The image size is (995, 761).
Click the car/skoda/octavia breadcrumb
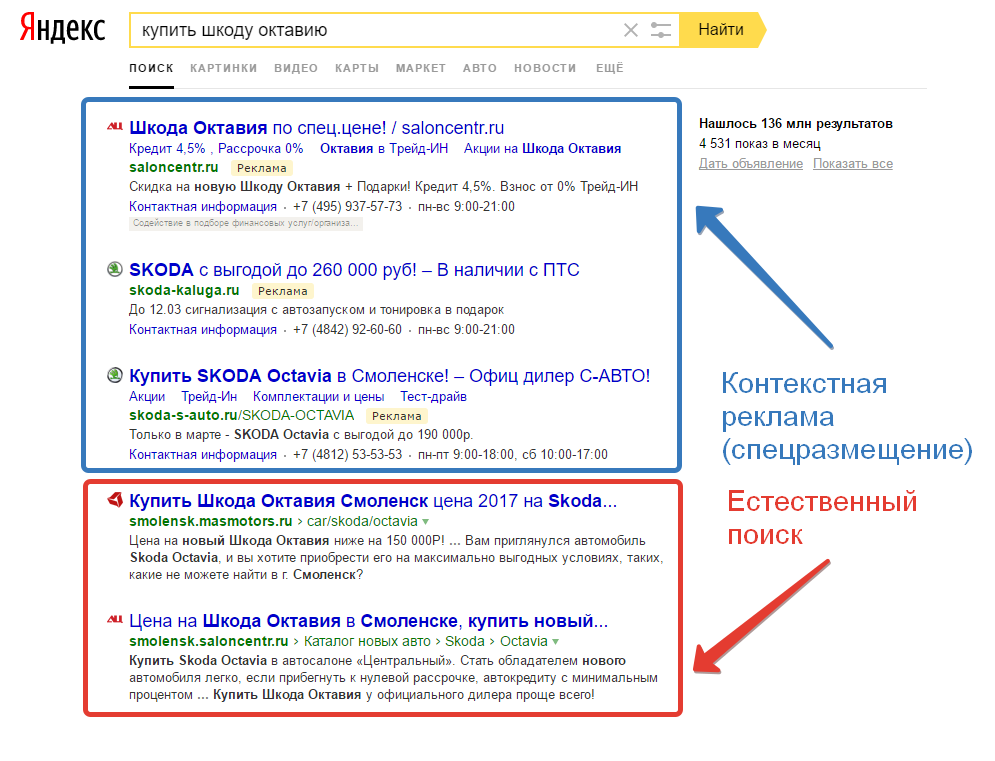tap(362, 522)
